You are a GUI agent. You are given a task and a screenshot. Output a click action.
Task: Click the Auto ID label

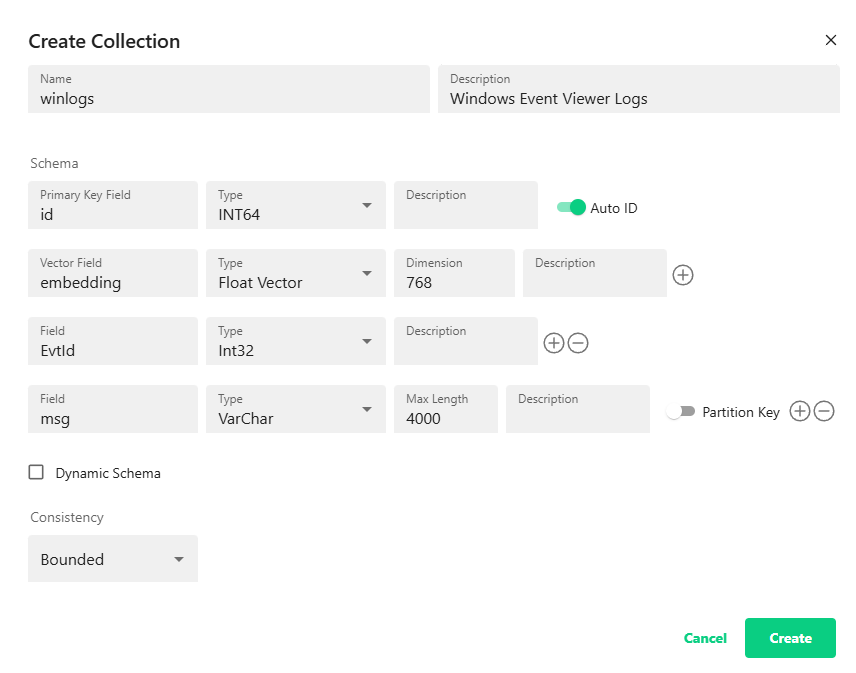(614, 208)
